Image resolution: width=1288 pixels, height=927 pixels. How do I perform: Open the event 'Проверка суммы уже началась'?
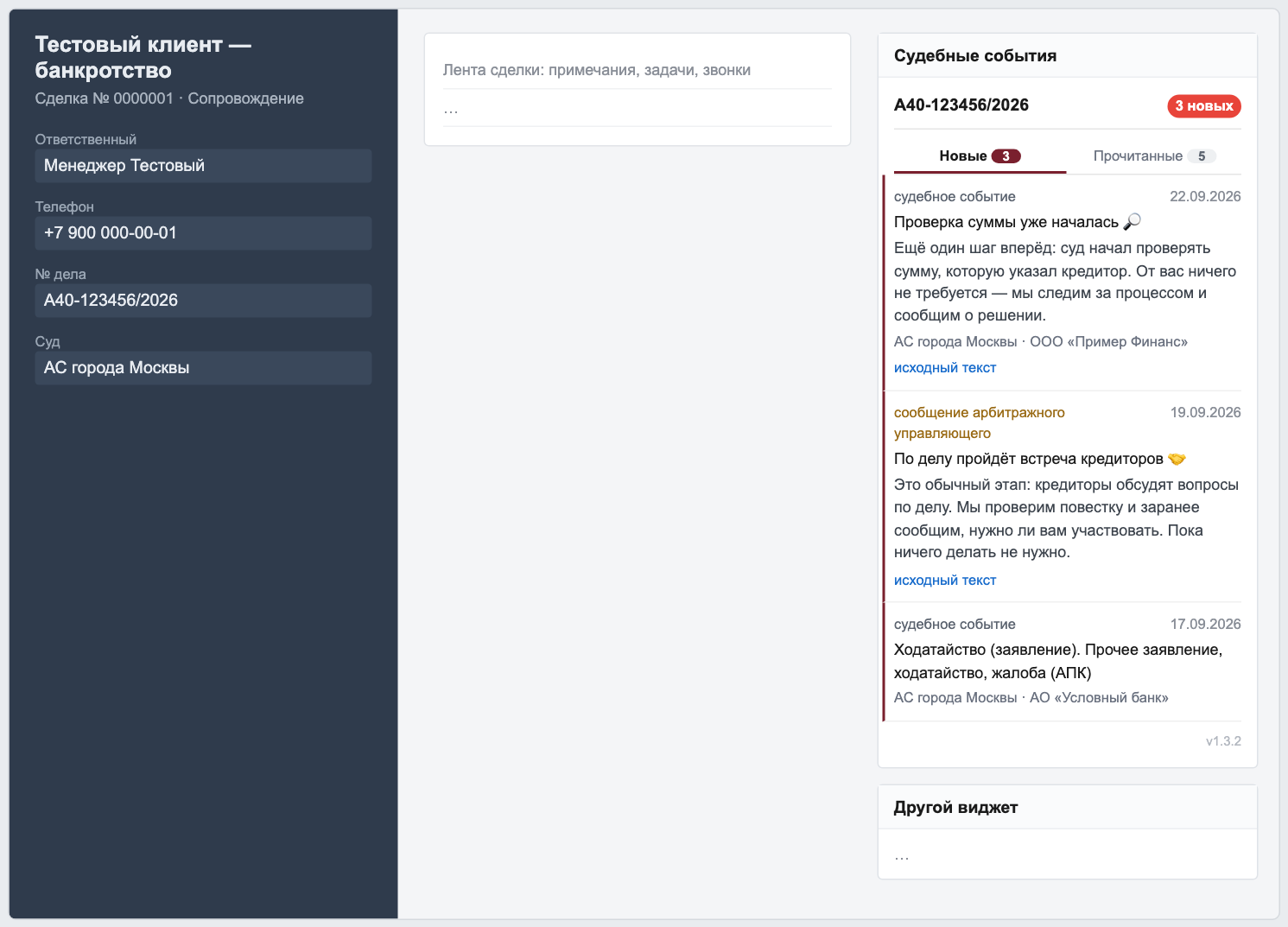(x=1006, y=222)
